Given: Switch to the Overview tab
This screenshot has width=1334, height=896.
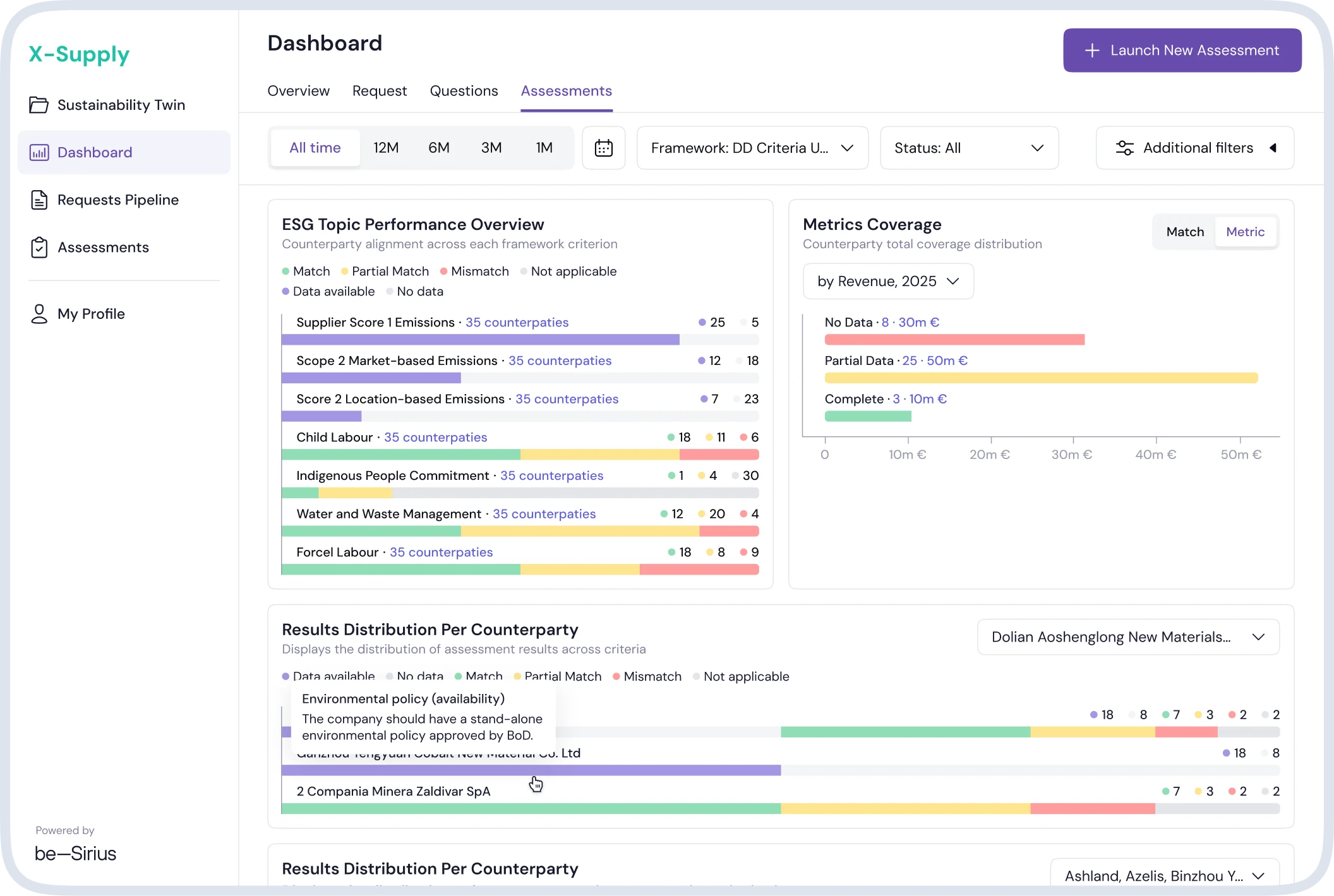Looking at the screenshot, I should [298, 91].
